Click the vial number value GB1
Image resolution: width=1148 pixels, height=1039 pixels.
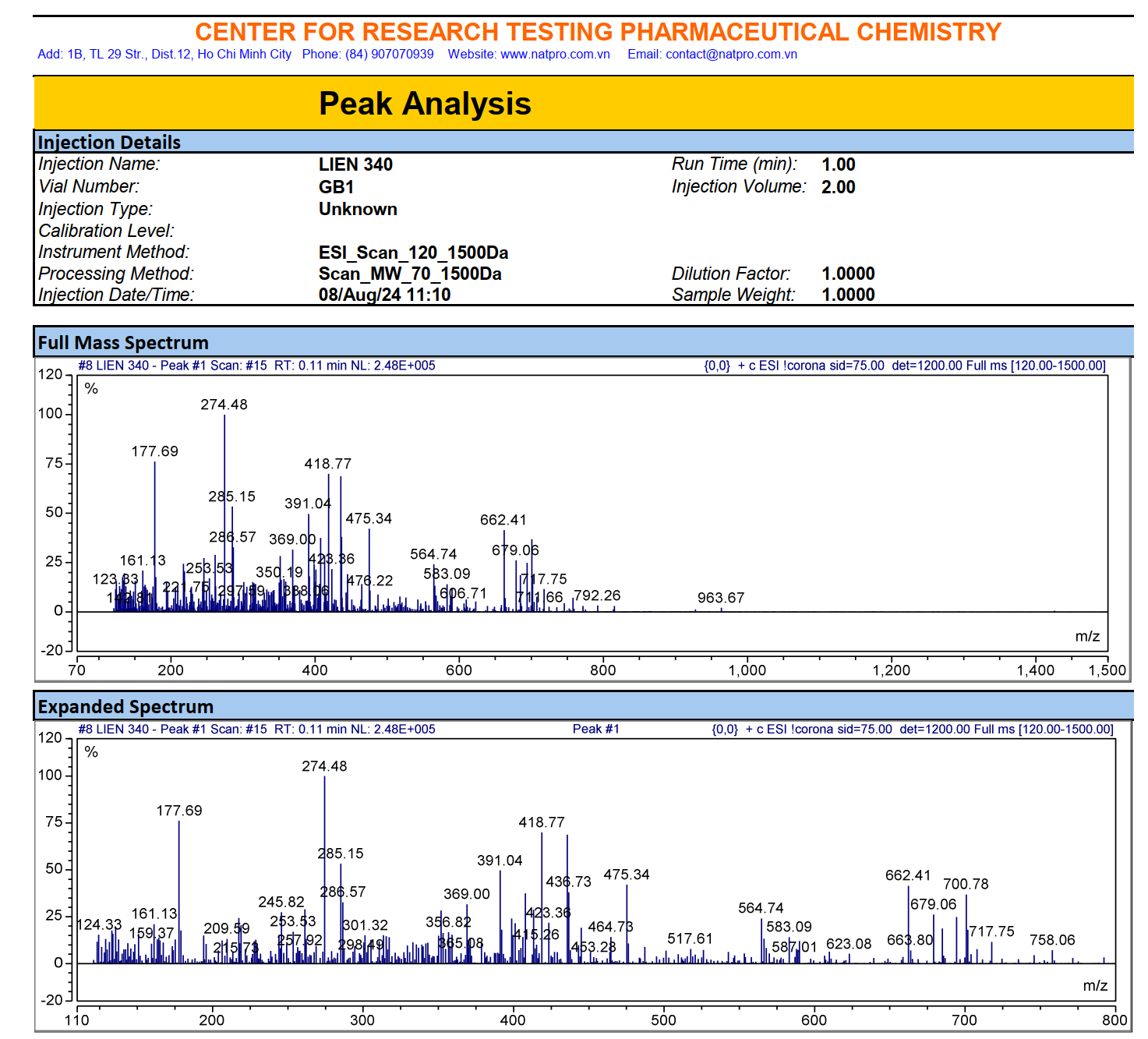336,187
